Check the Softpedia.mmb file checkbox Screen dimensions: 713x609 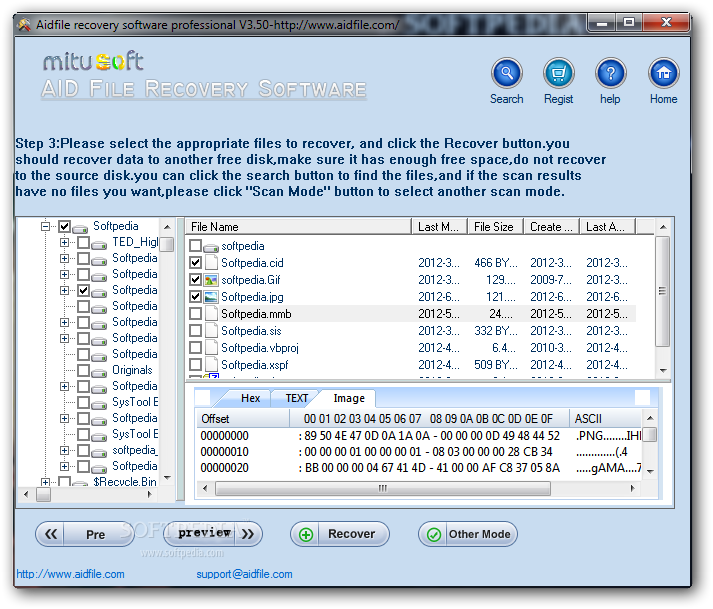(x=195, y=314)
